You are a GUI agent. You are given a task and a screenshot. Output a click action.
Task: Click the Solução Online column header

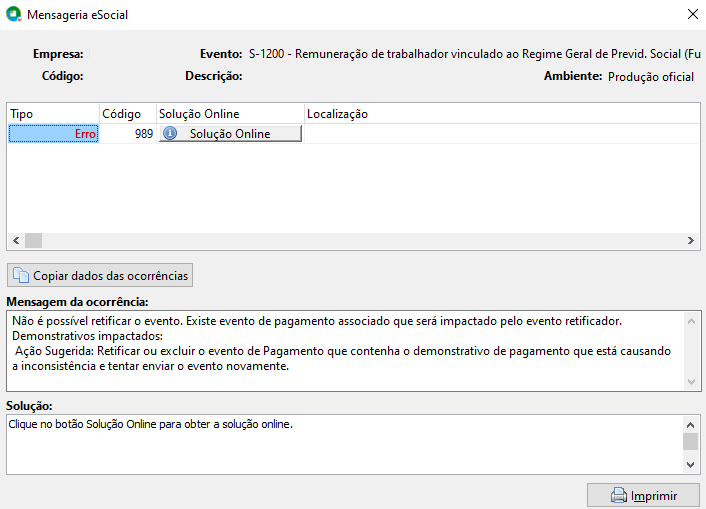[230, 114]
